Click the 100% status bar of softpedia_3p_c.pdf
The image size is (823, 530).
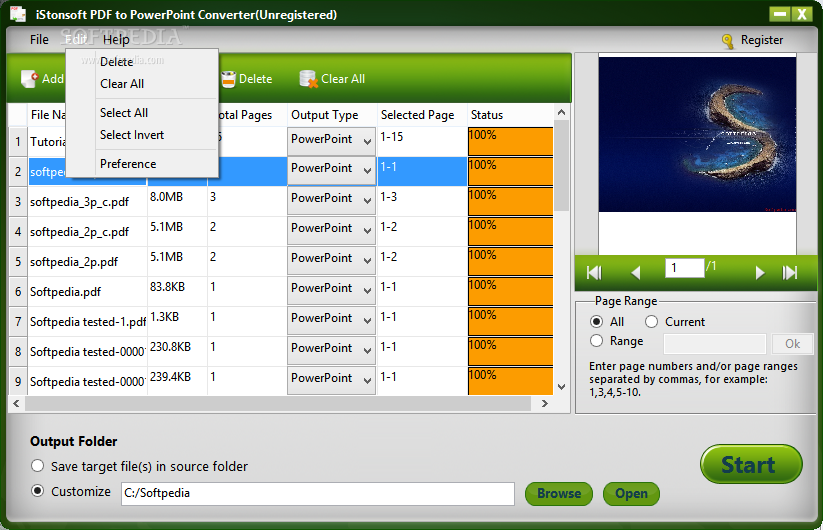pyautogui.click(x=510, y=201)
